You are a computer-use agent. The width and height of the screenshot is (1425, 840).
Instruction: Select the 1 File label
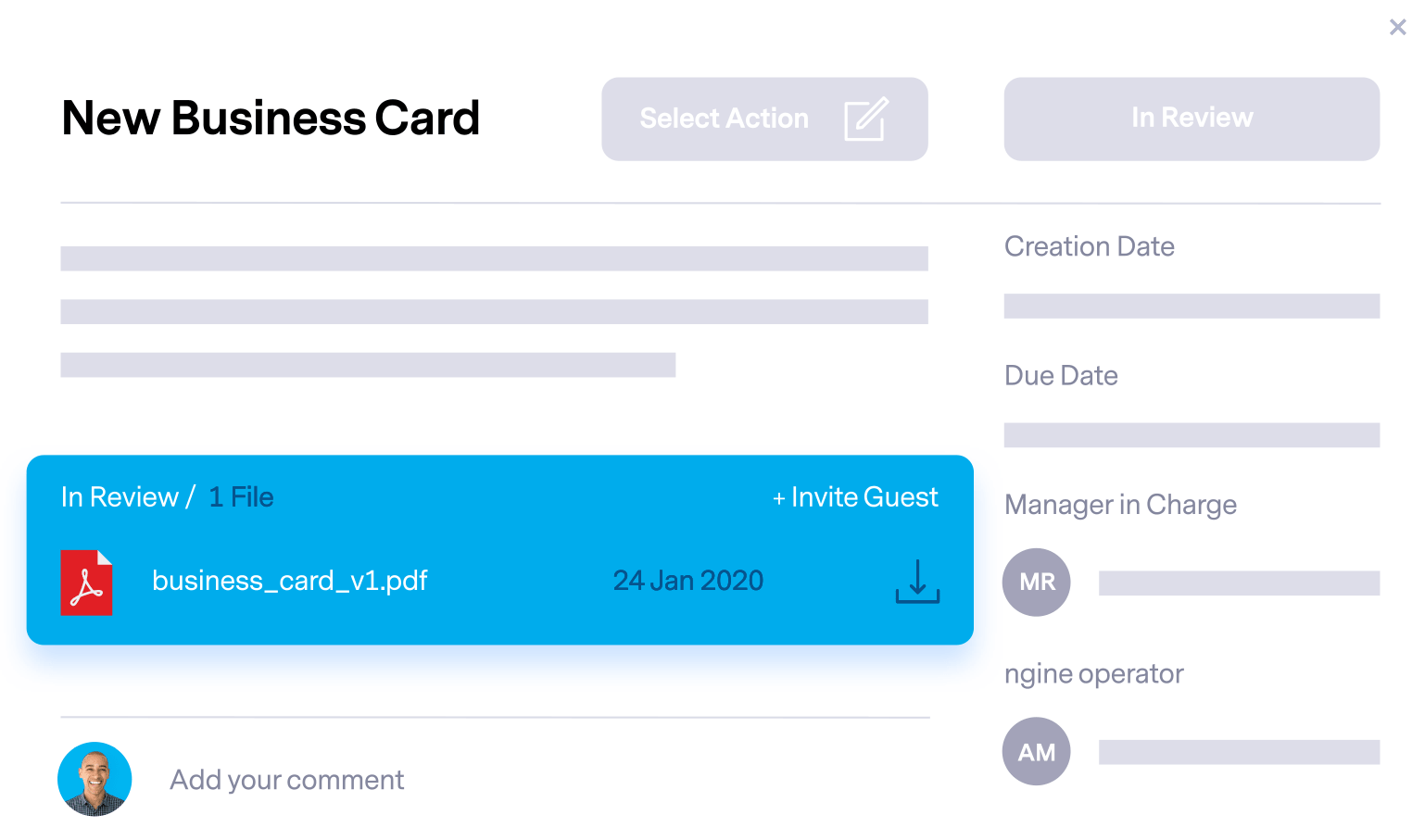pyautogui.click(x=241, y=497)
